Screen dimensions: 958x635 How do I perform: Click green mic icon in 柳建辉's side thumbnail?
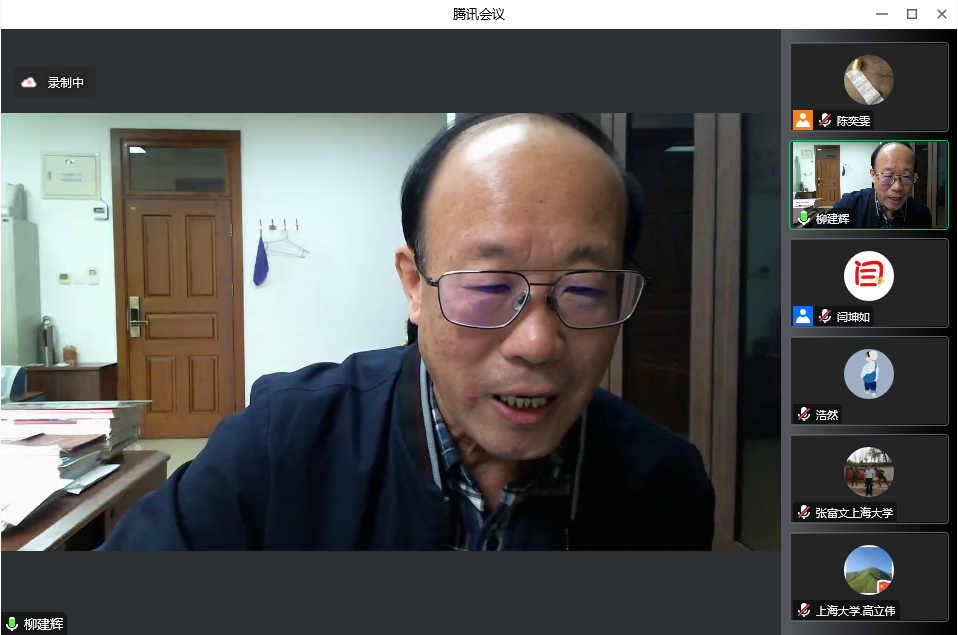coord(804,218)
